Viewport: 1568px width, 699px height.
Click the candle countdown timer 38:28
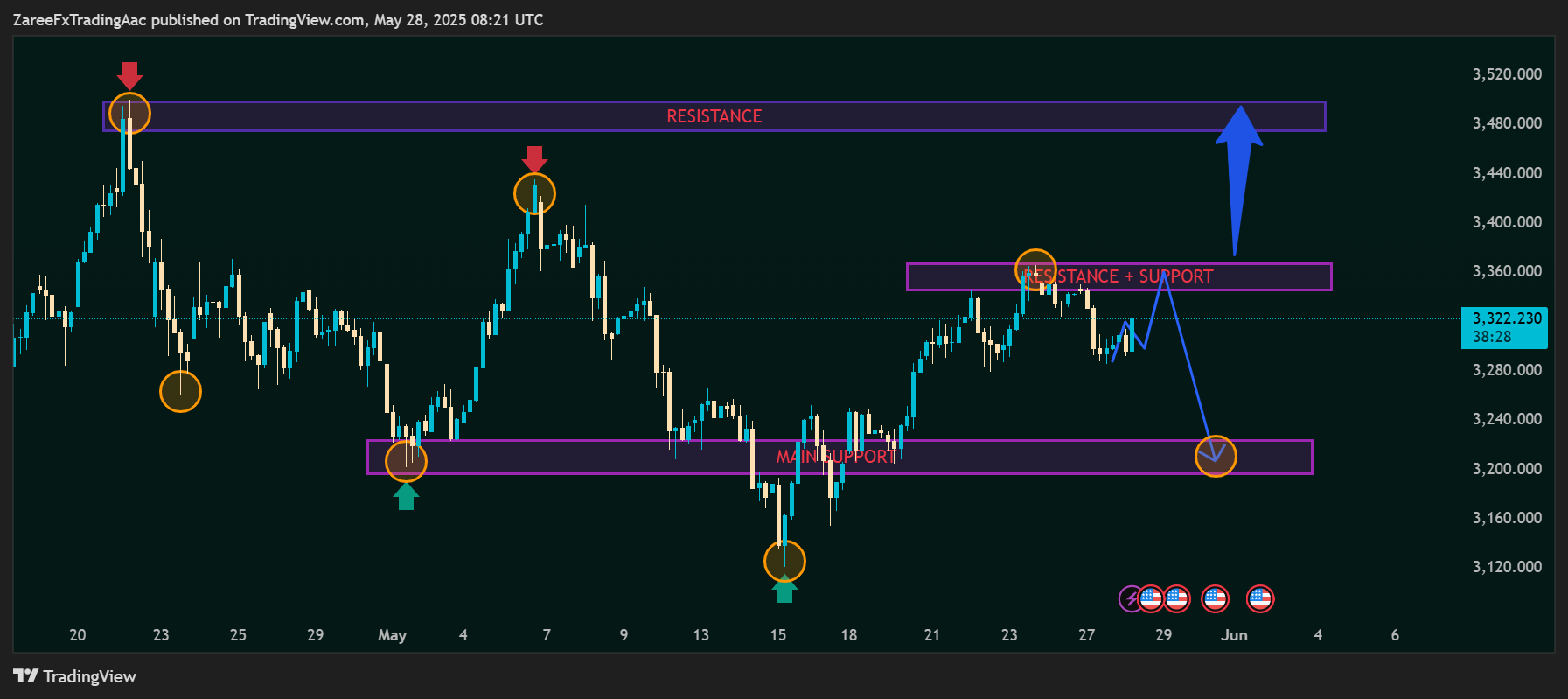point(1492,337)
